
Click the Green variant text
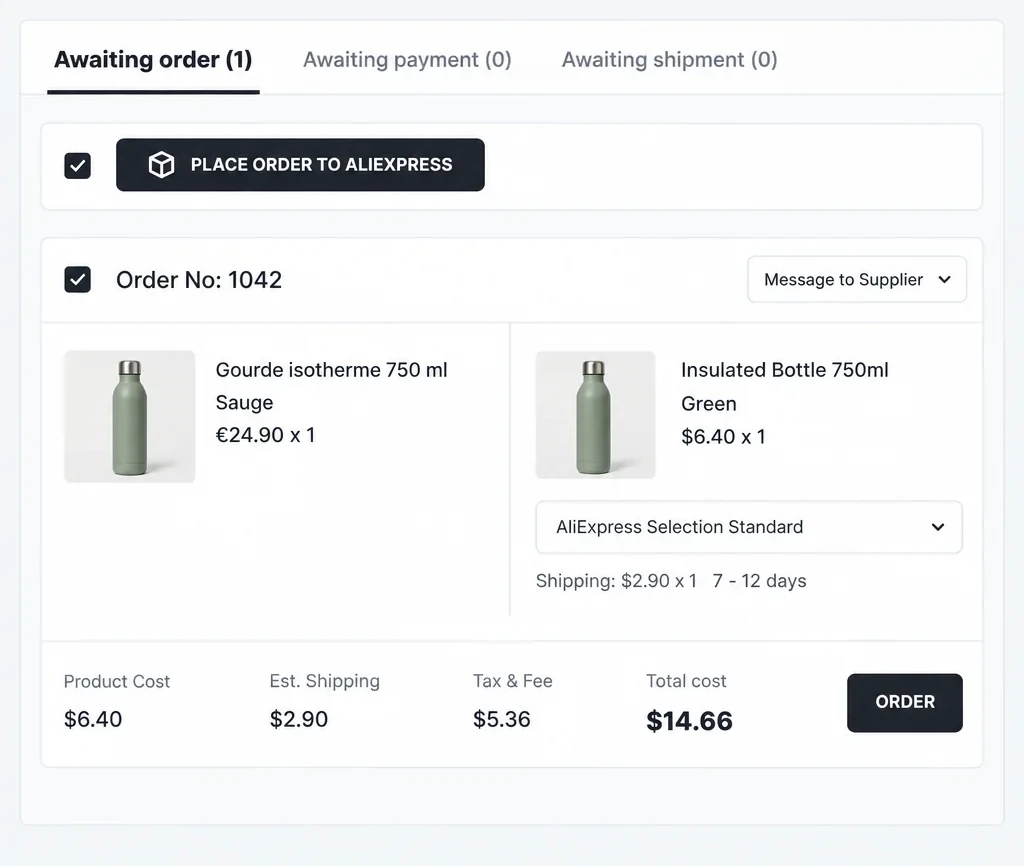tap(709, 404)
